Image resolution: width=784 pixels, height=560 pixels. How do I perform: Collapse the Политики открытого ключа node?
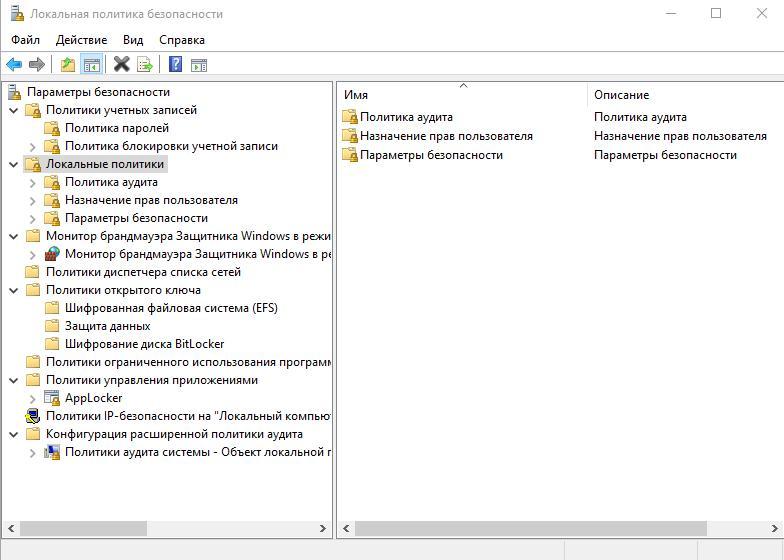13,290
